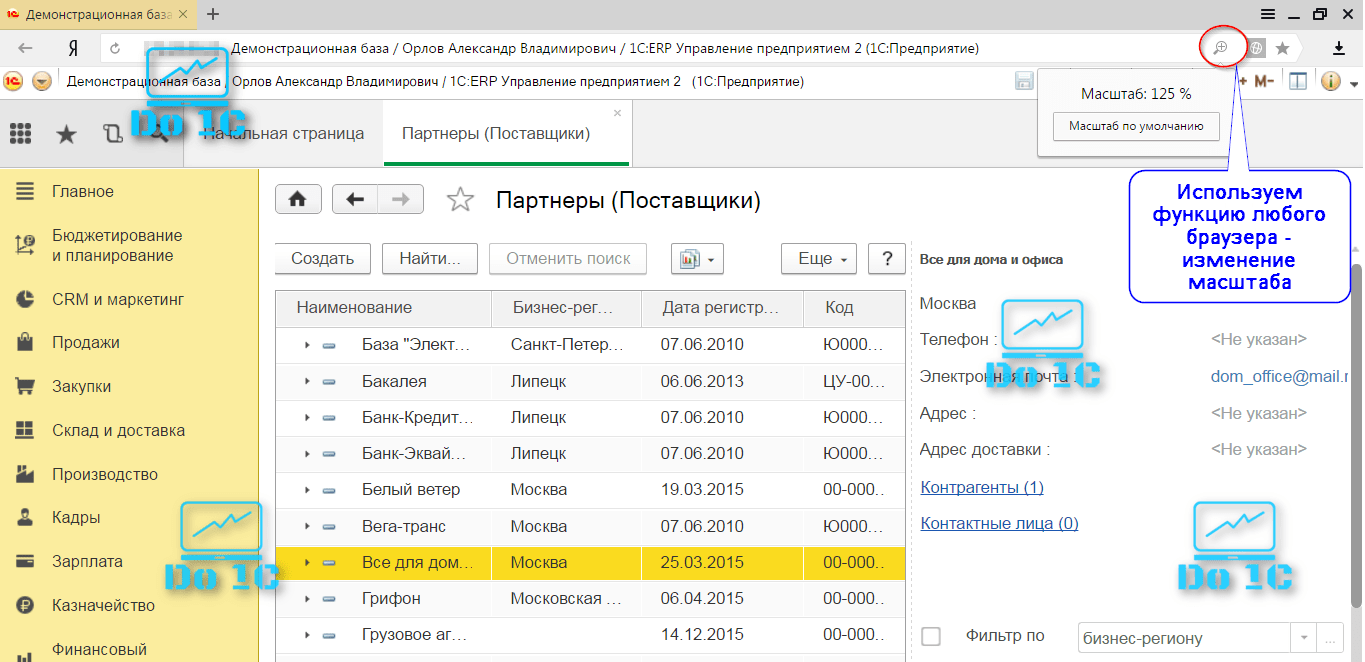
Task: Click the Закупки cart icon
Action: [25, 387]
